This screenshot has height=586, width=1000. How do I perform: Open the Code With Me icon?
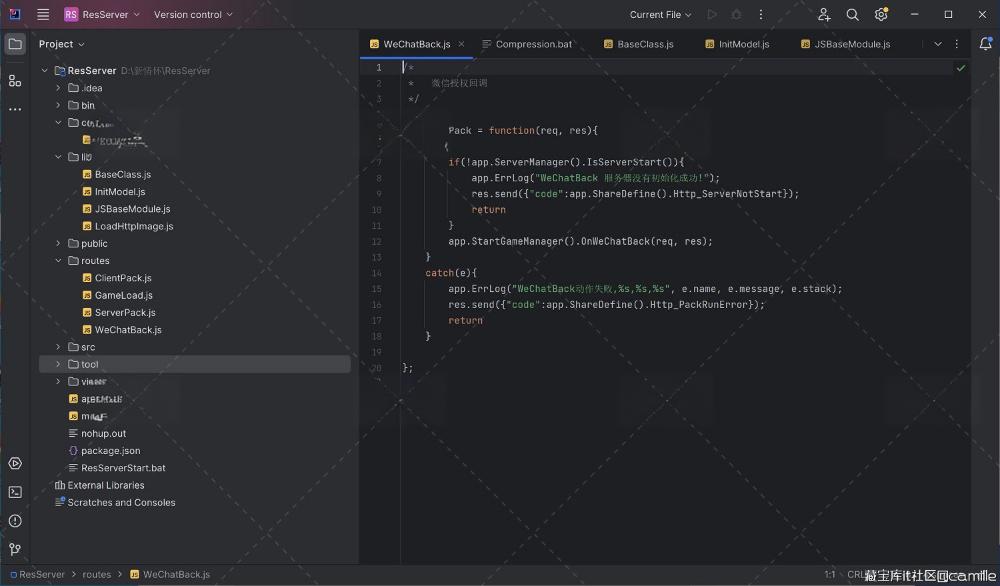pos(824,15)
